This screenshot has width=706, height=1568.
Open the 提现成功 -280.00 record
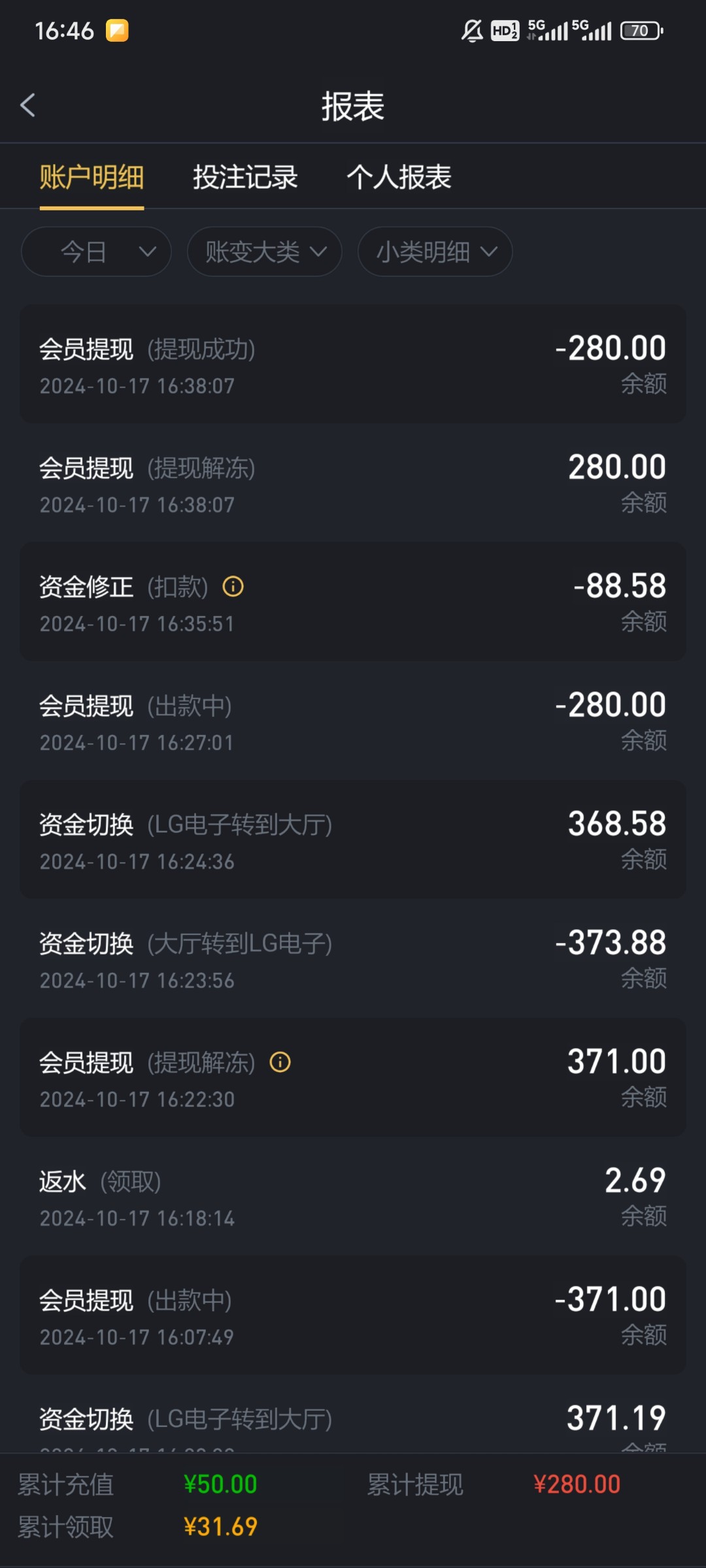click(x=353, y=364)
